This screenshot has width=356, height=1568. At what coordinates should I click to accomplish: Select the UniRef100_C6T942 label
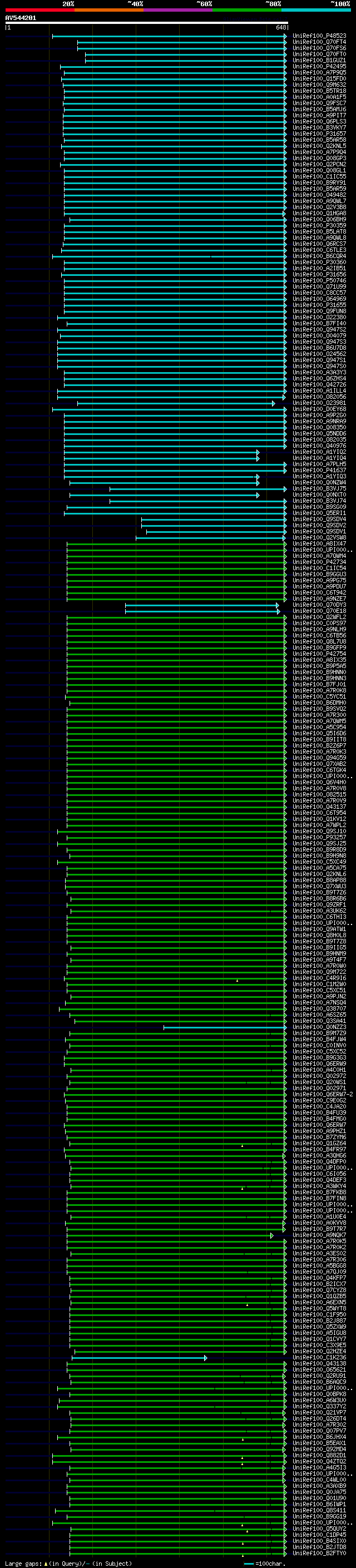pyautogui.click(x=319, y=593)
